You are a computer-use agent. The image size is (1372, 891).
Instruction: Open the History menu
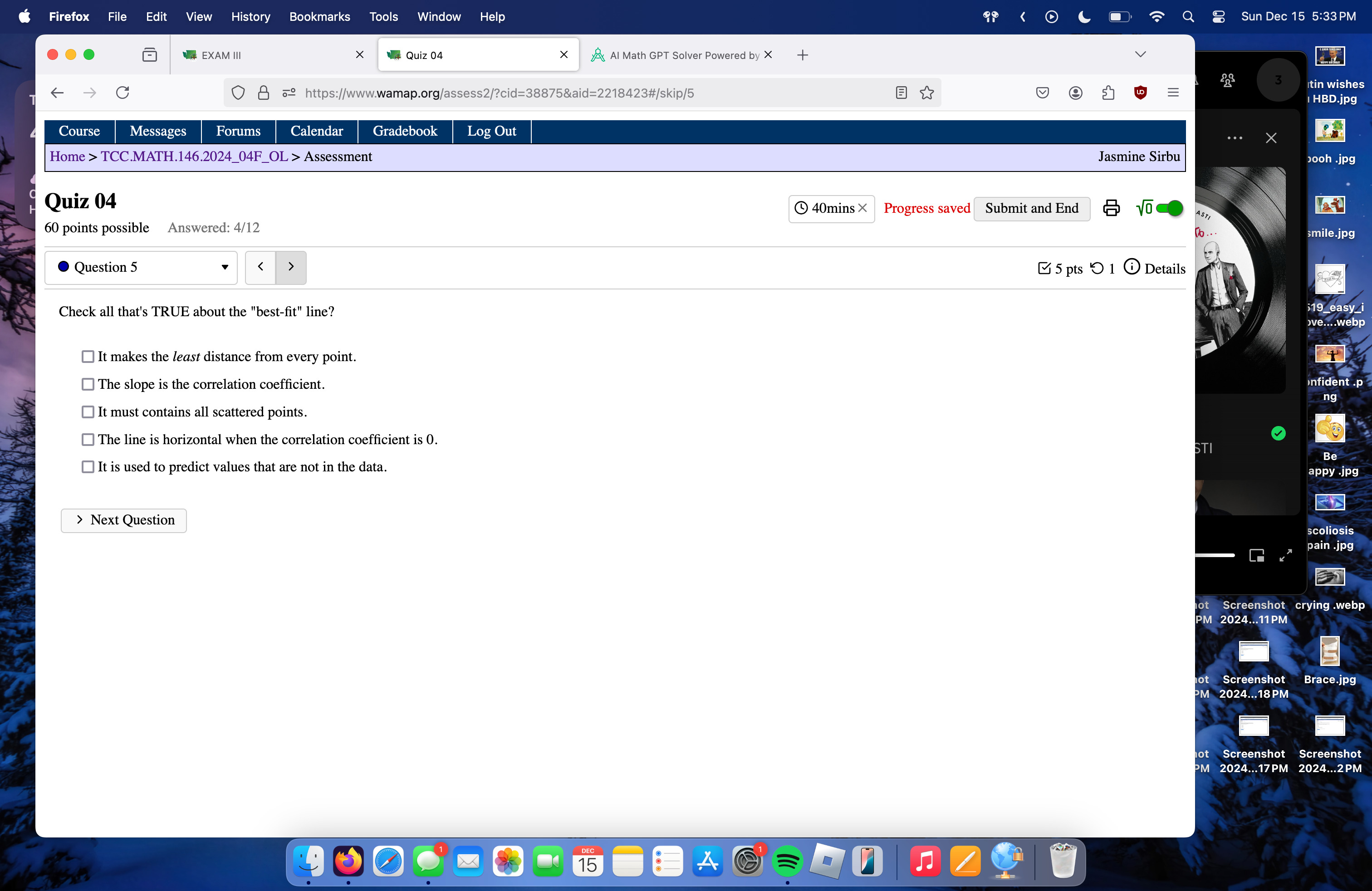tap(250, 17)
